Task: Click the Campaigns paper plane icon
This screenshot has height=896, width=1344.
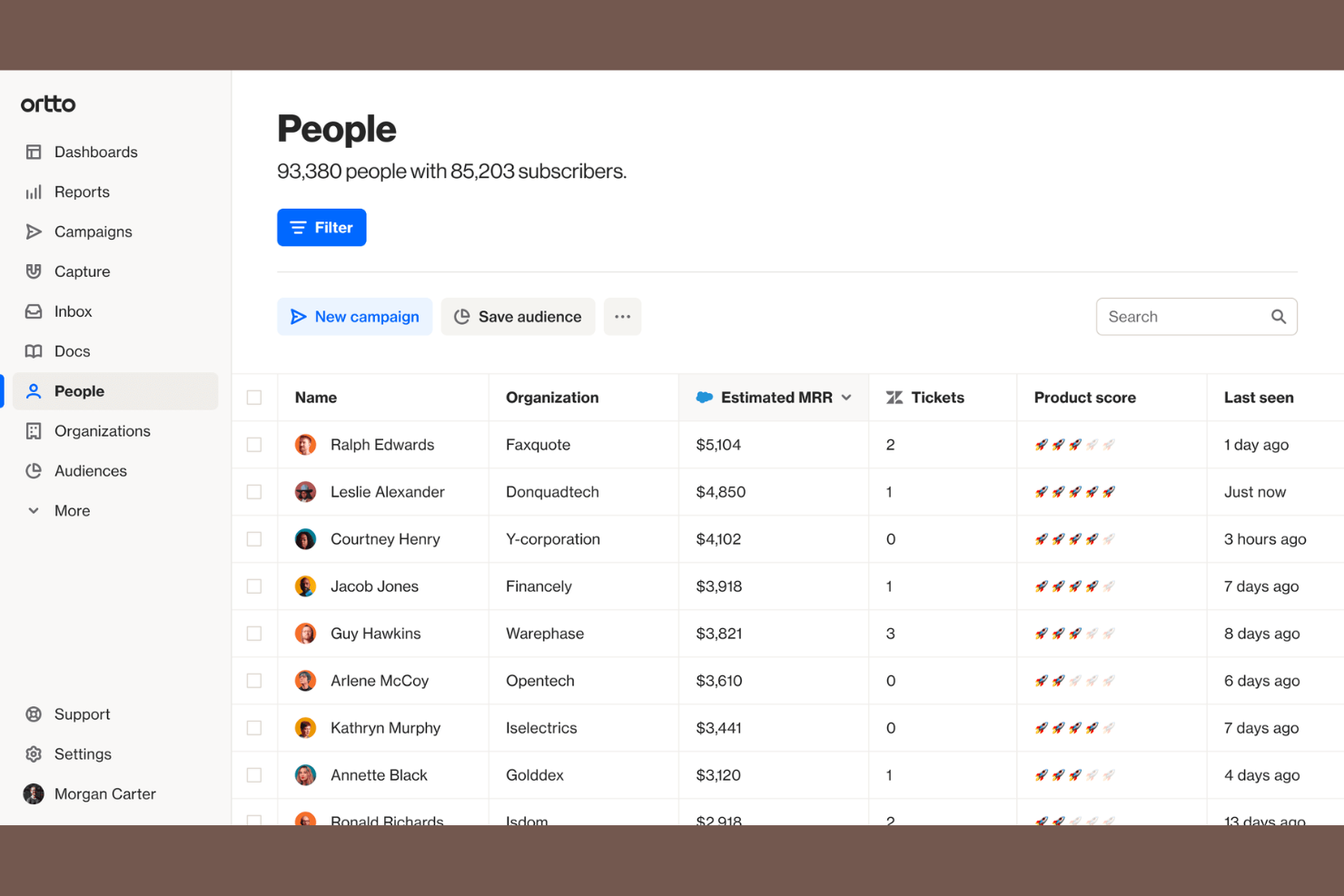Action: tap(34, 231)
